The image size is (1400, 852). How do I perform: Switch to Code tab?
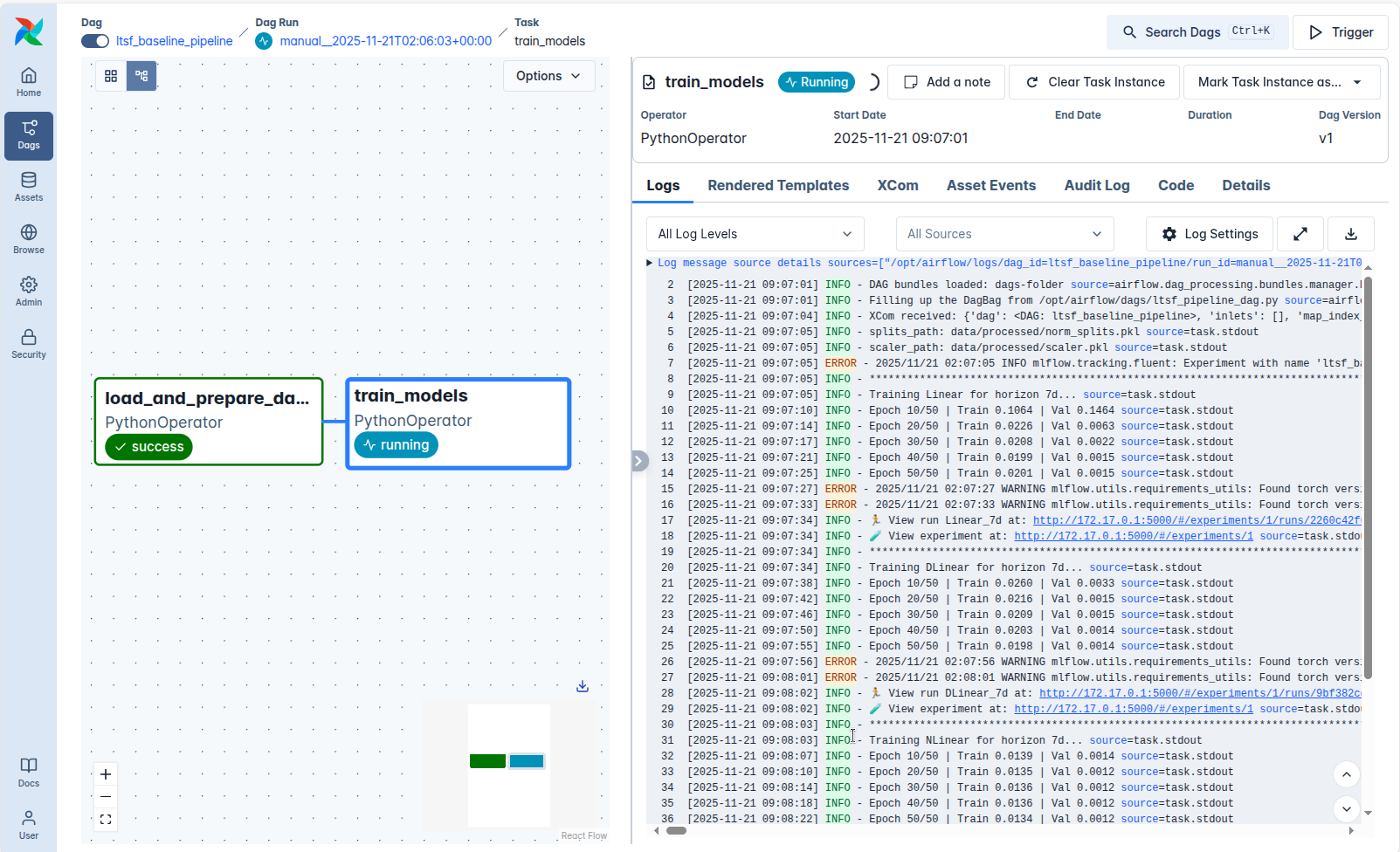pyautogui.click(x=1176, y=185)
